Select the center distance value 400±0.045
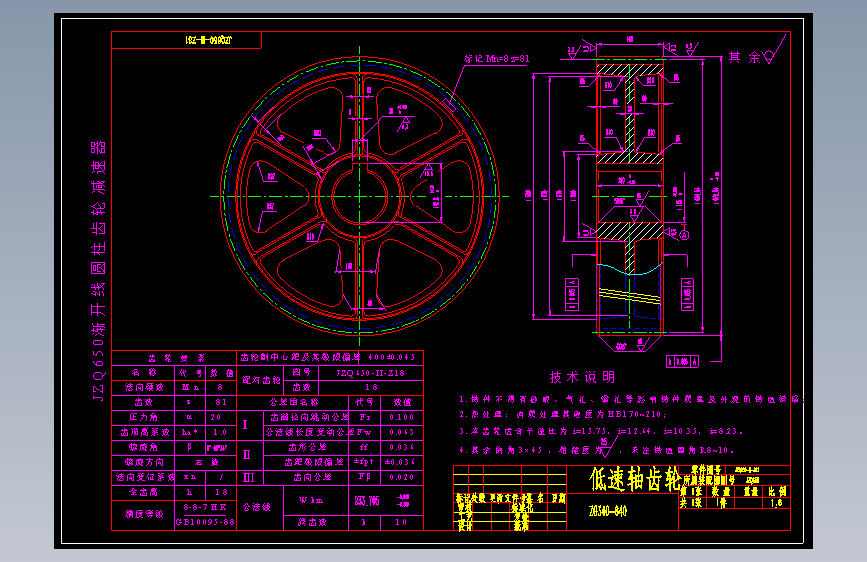Screen dimensions: 867x562 tap(392, 357)
